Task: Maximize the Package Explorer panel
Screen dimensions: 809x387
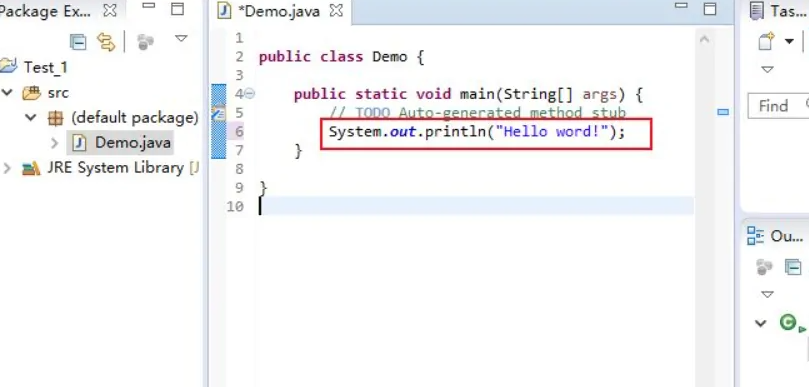Action: tap(177, 9)
